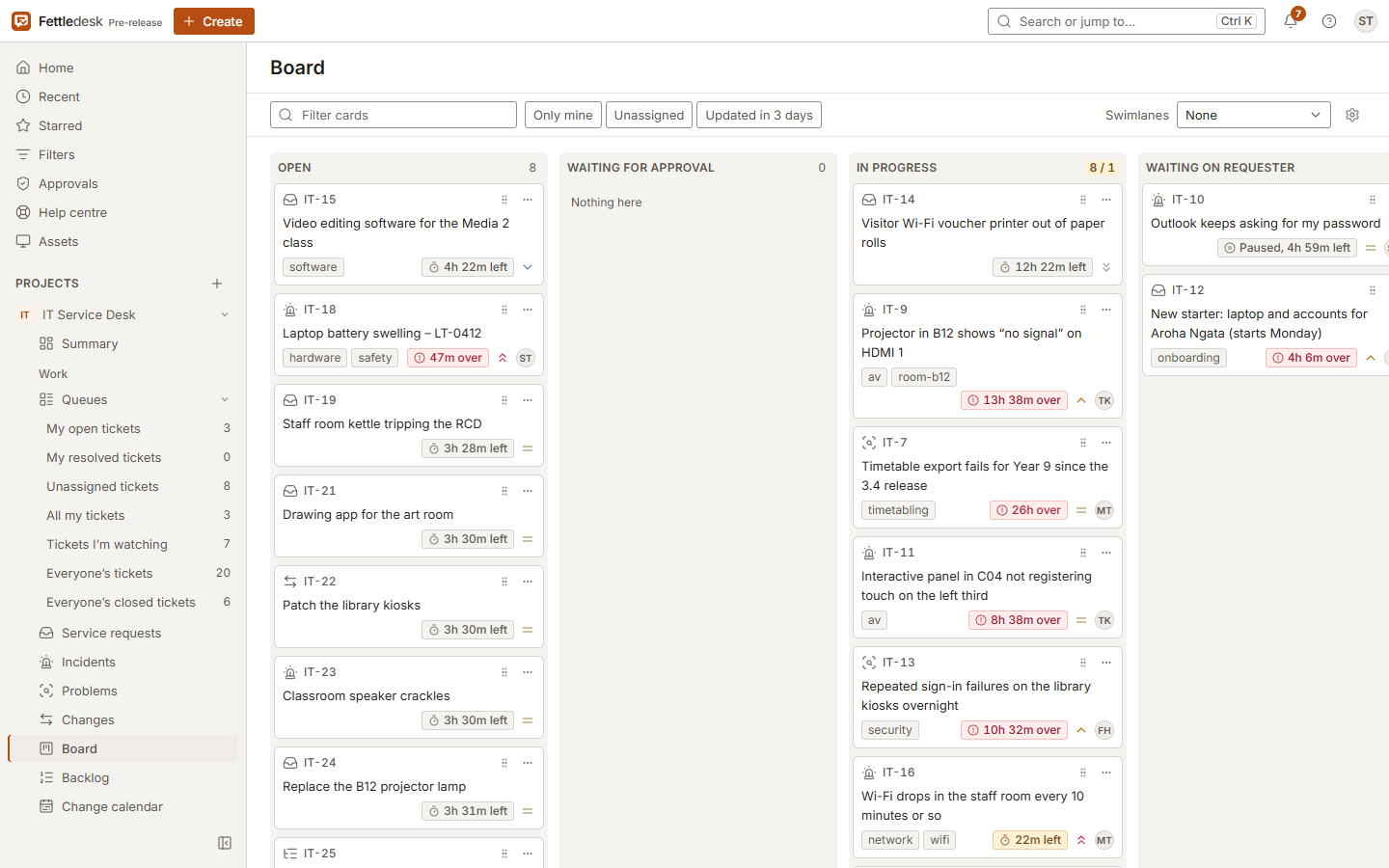The width and height of the screenshot is (1389, 868).
Task: Open Everyone's closed tickets queue
Action: (x=123, y=602)
